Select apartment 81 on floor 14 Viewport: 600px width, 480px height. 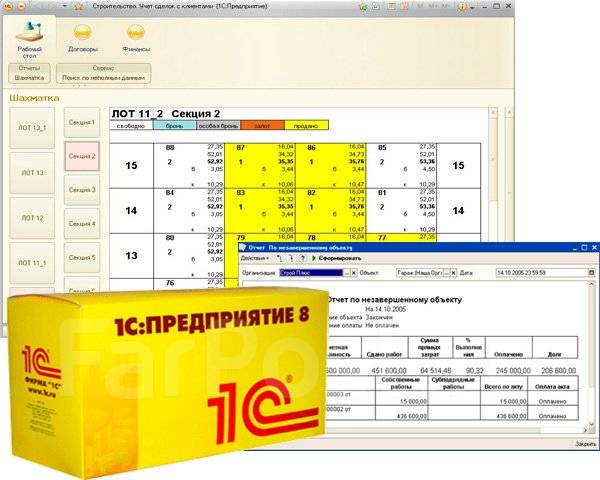pyautogui.click(x=401, y=211)
